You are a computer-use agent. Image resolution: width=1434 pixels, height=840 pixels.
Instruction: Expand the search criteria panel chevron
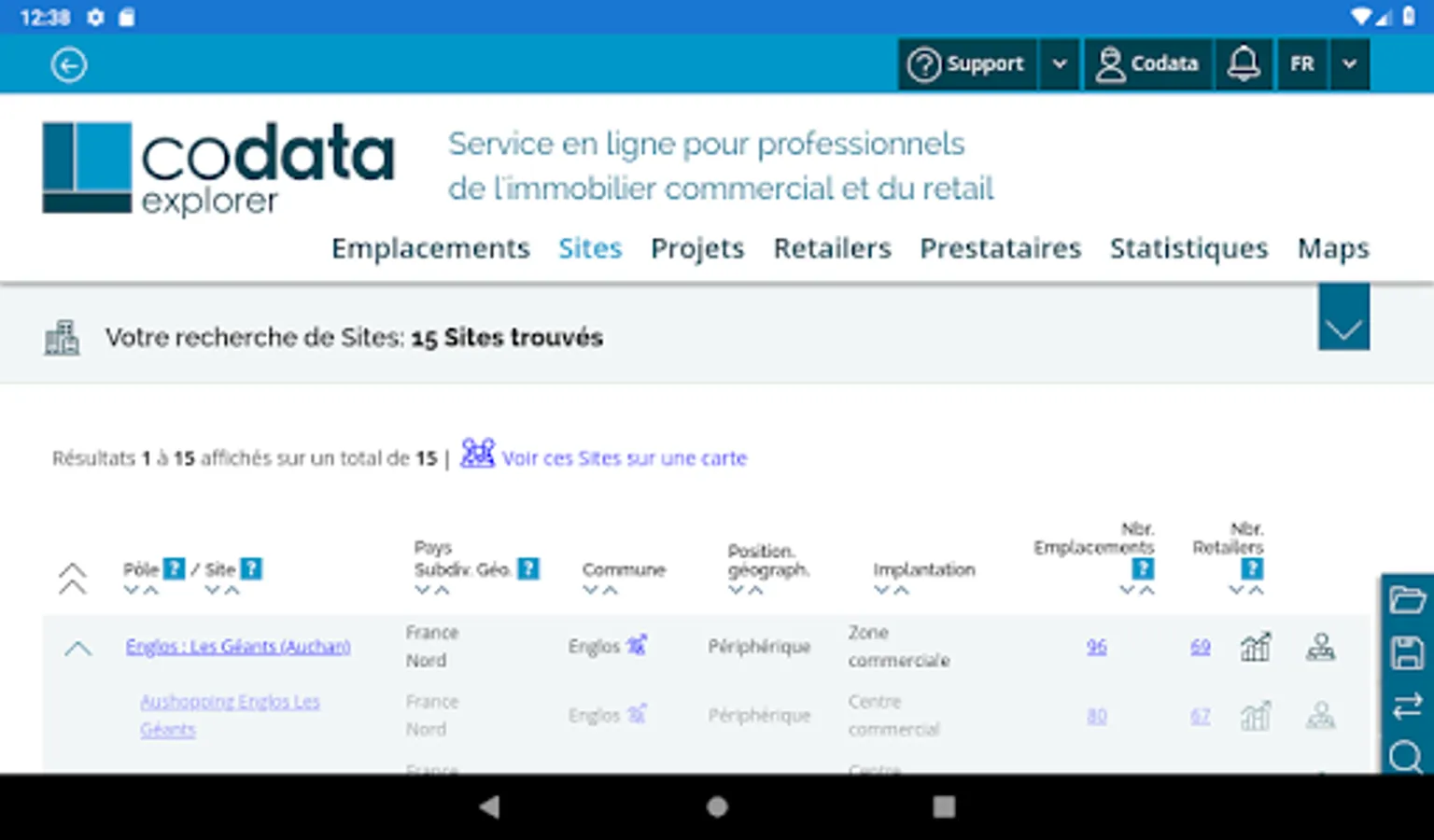(1343, 318)
